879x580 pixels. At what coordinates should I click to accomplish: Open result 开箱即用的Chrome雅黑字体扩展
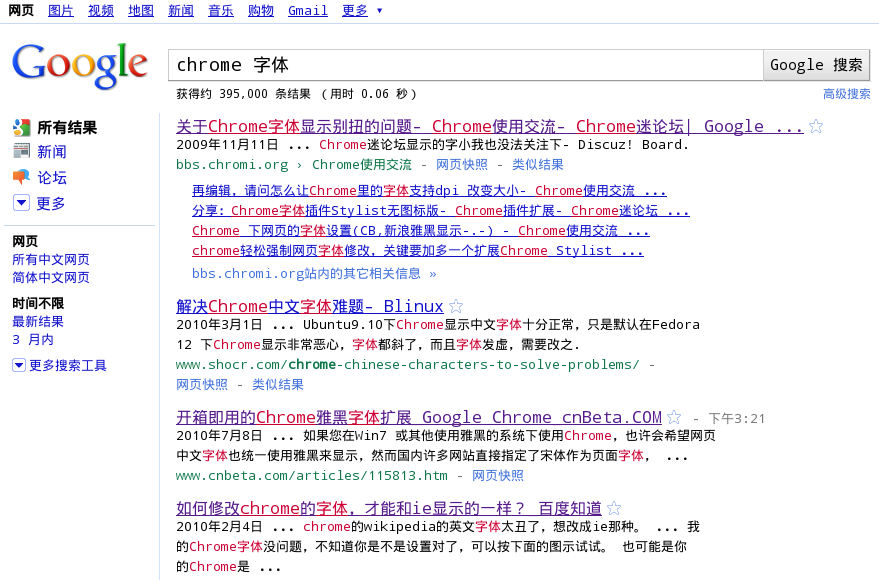pyautogui.click(x=419, y=417)
